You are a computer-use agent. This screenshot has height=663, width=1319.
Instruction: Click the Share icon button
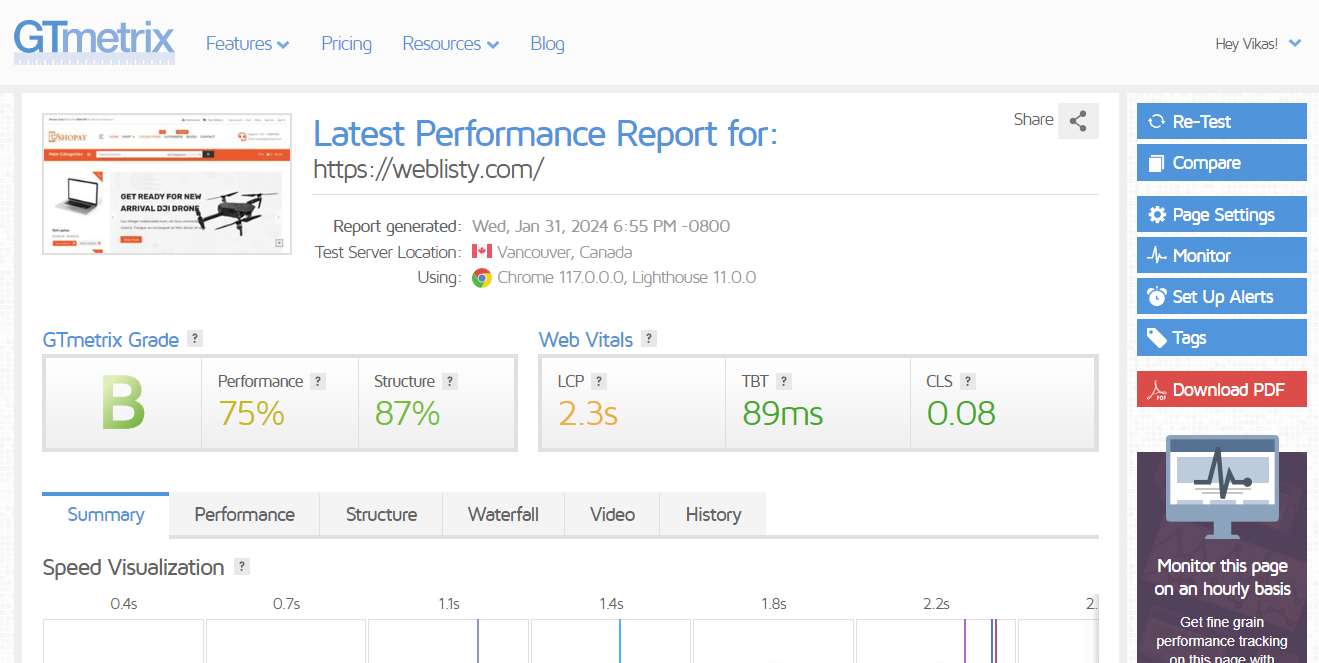pos(1078,121)
